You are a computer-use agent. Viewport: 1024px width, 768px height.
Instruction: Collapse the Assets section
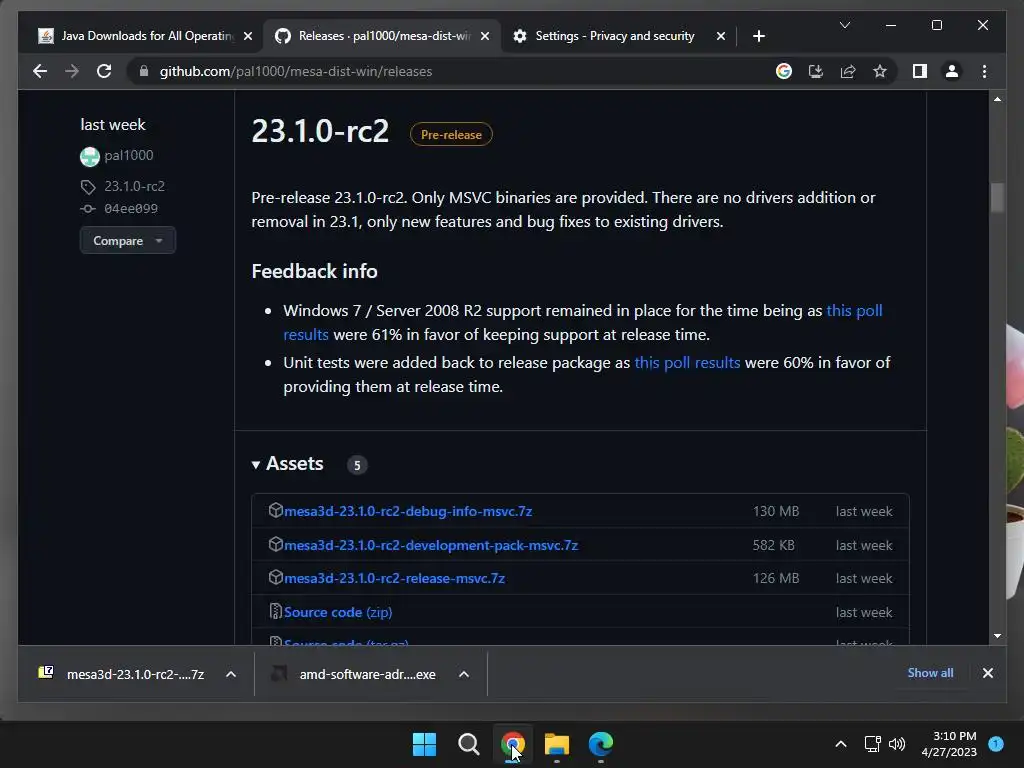click(x=287, y=464)
